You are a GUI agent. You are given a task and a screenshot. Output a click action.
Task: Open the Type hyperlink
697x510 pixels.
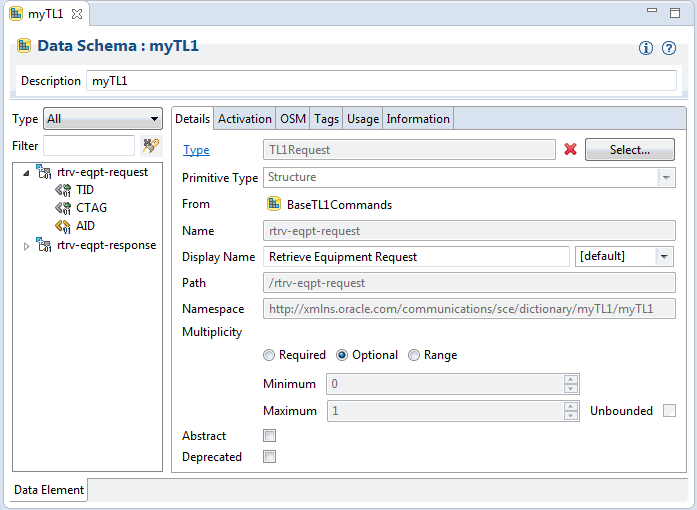click(196, 150)
